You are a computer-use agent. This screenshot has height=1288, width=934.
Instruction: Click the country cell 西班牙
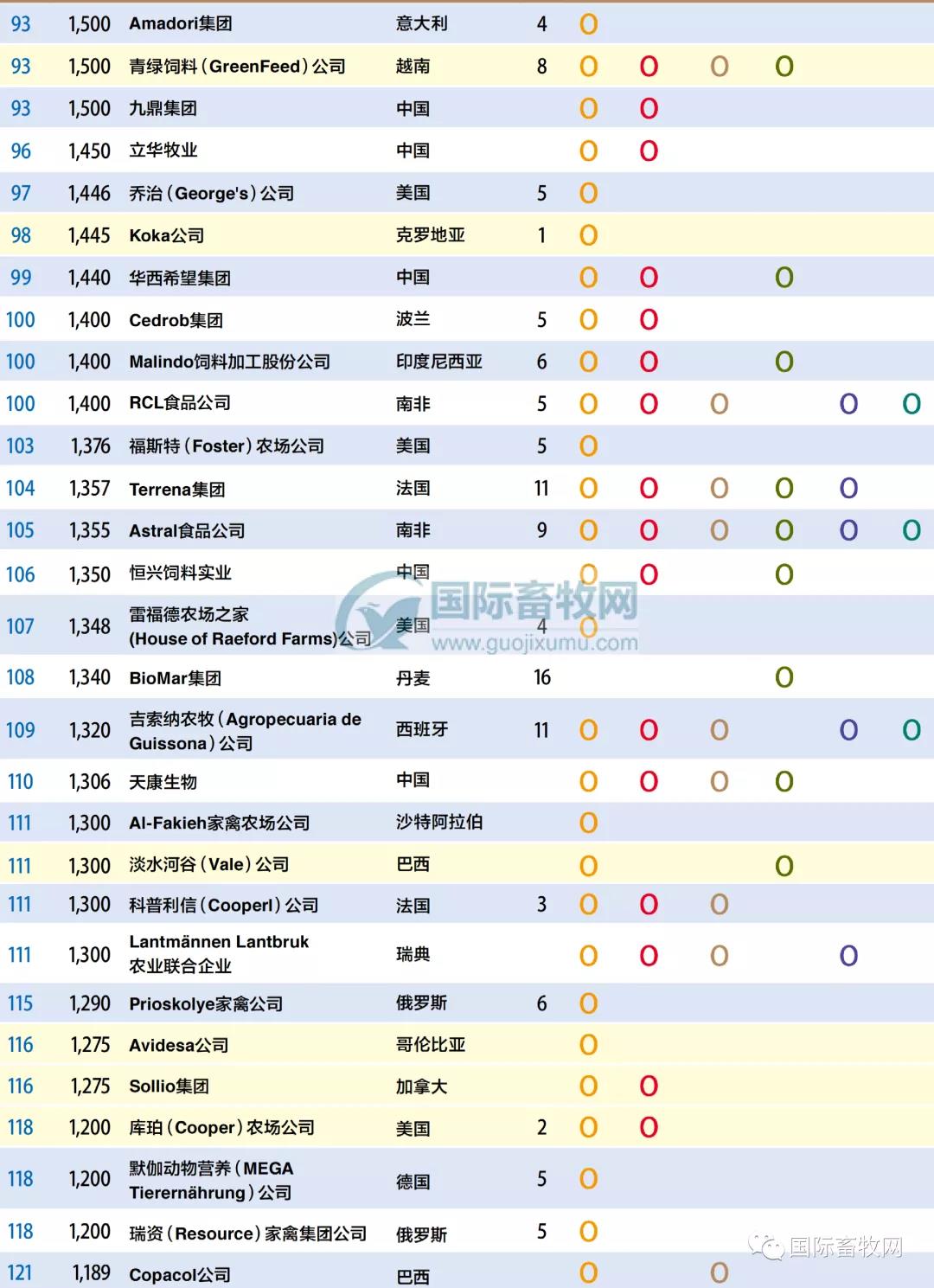point(422,730)
